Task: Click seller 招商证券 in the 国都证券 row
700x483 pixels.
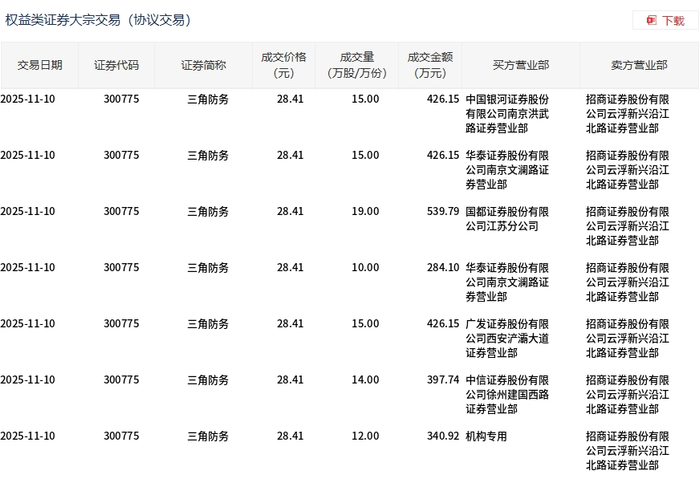Action: (627, 226)
